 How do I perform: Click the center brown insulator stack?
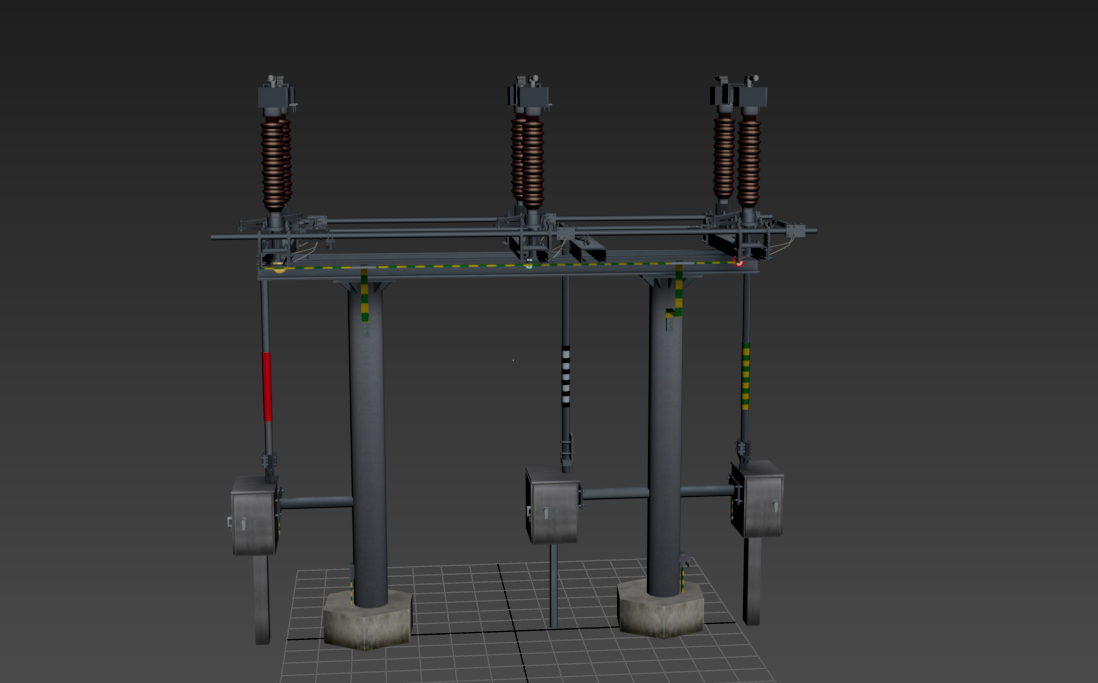pos(530,162)
